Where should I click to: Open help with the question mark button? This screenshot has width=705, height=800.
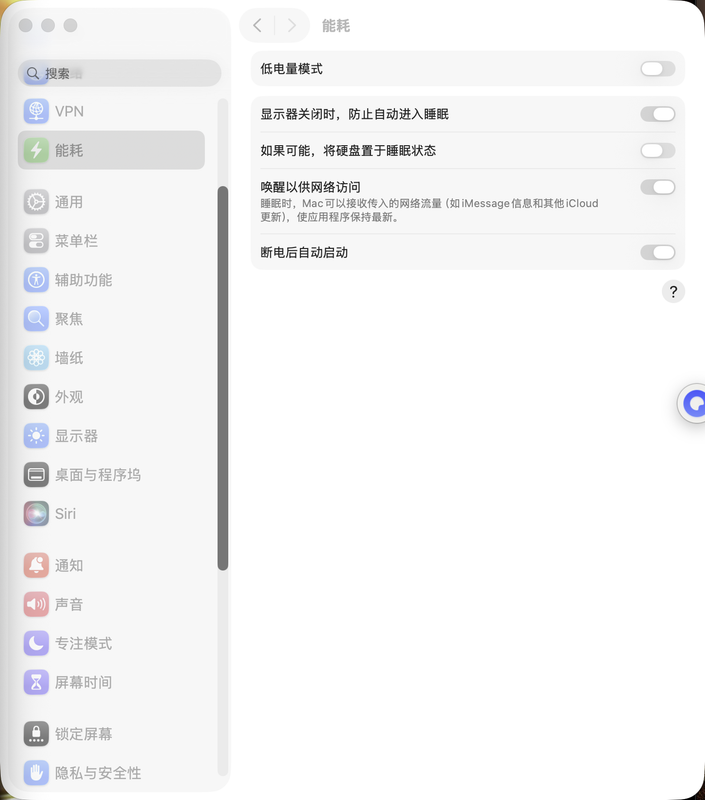(673, 291)
